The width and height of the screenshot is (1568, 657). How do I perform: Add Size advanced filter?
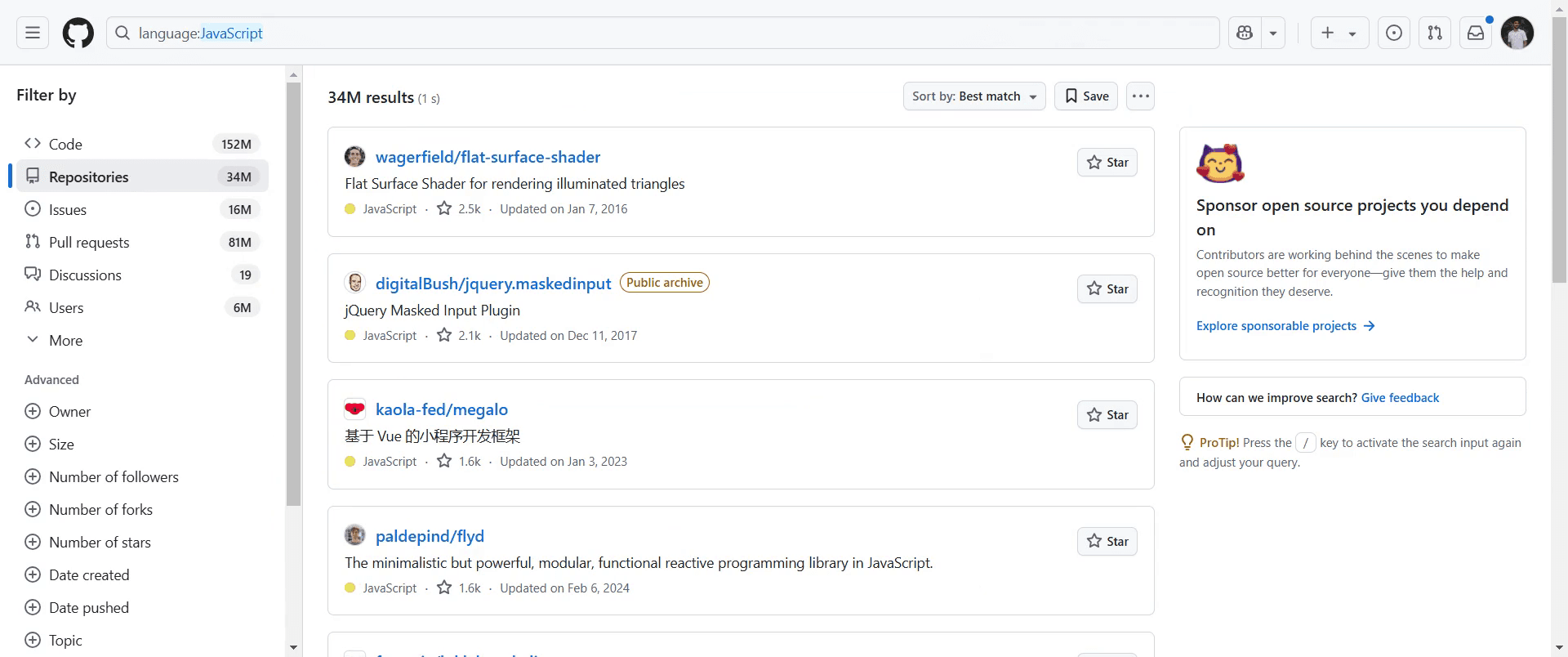[x=142, y=444]
